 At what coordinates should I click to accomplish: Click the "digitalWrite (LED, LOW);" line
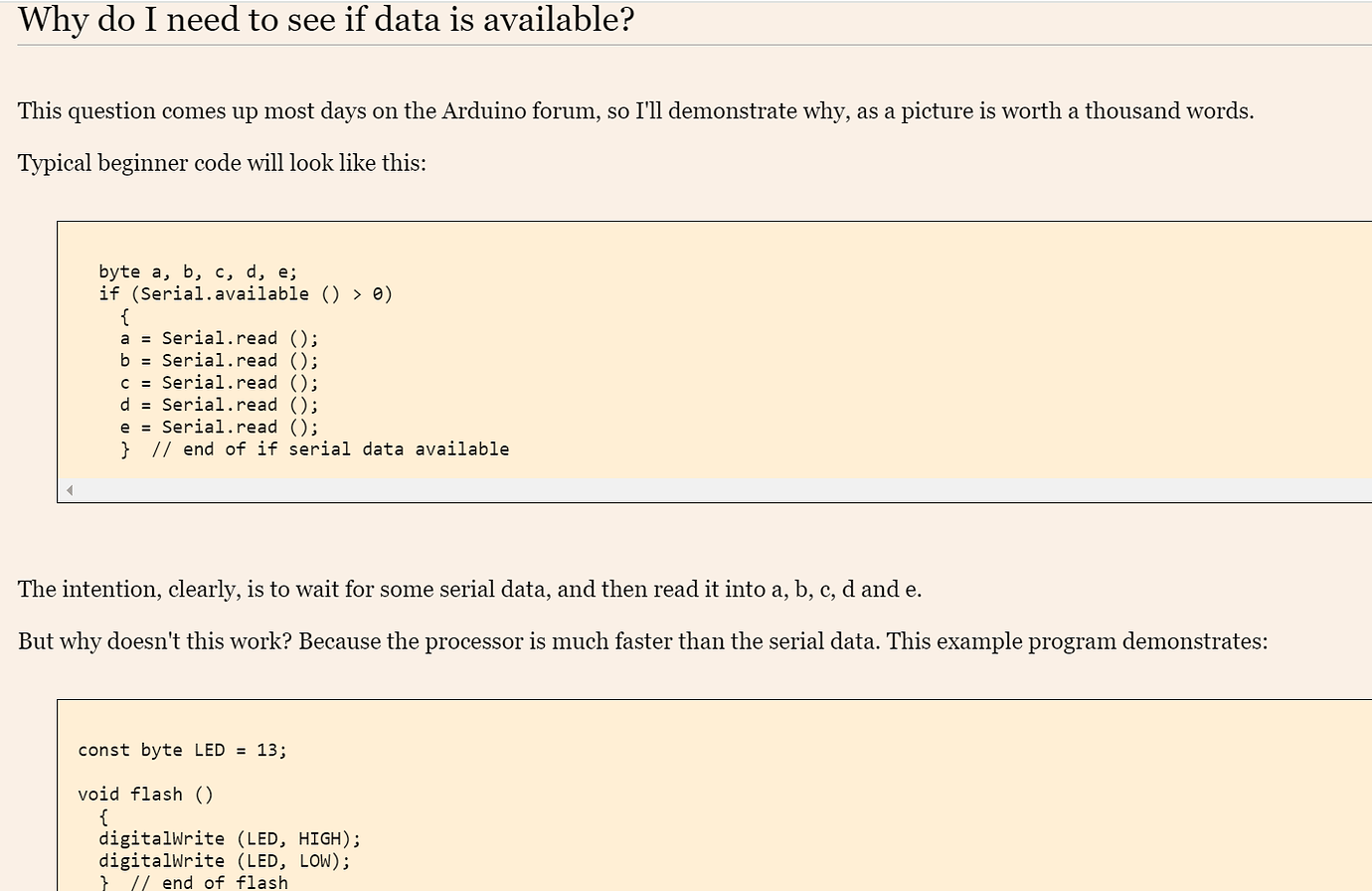(x=224, y=860)
